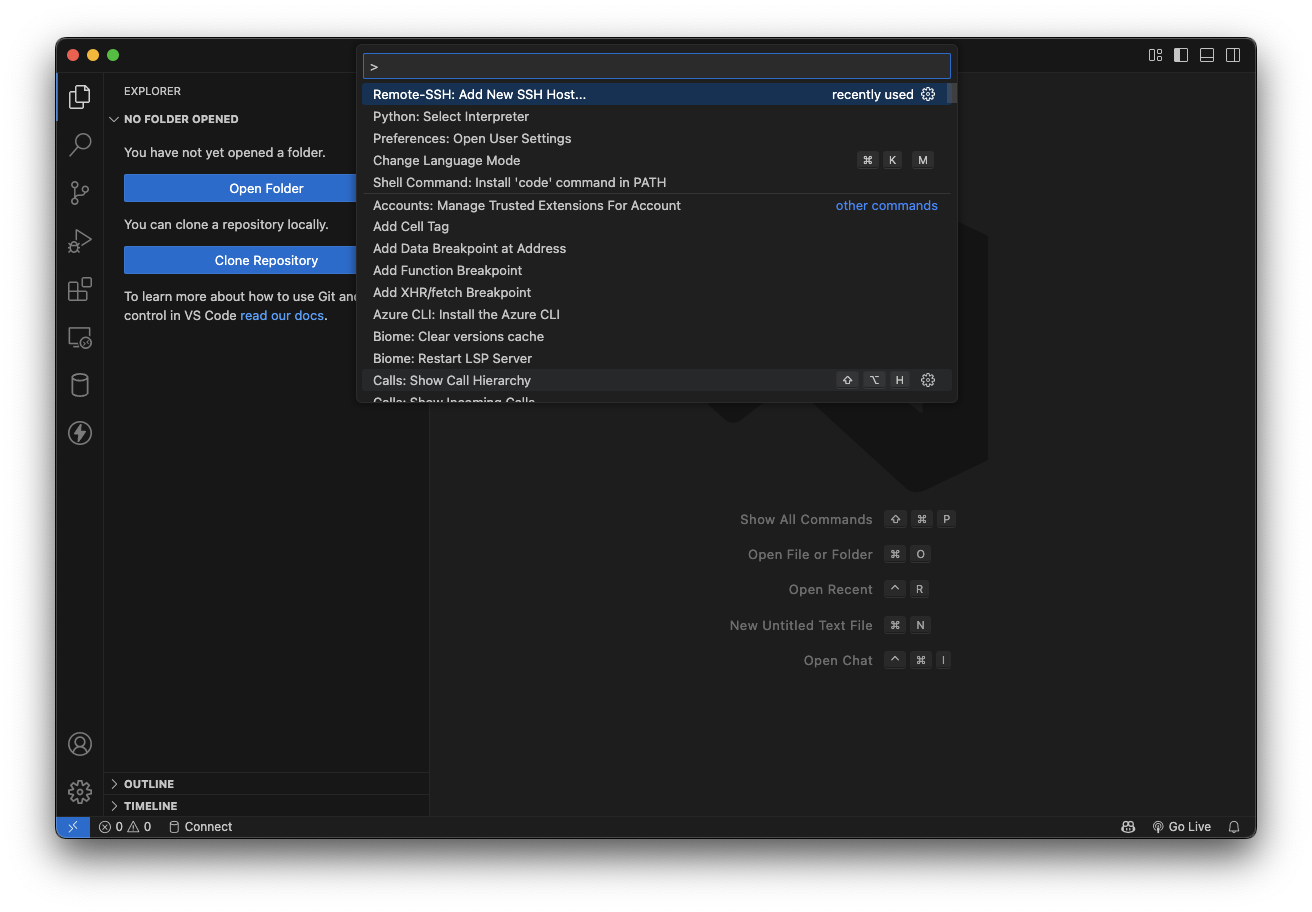Expand the OUTLINE section
The width and height of the screenshot is (1312, 912).
(x=114, y=783)
